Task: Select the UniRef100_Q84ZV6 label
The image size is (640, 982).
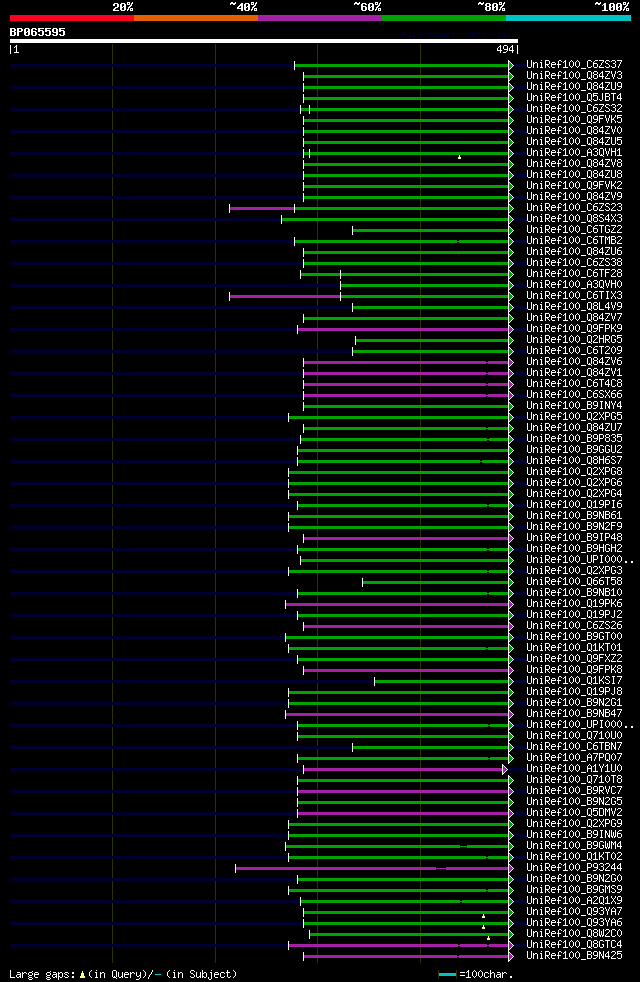Action: [x=574, y=362]
